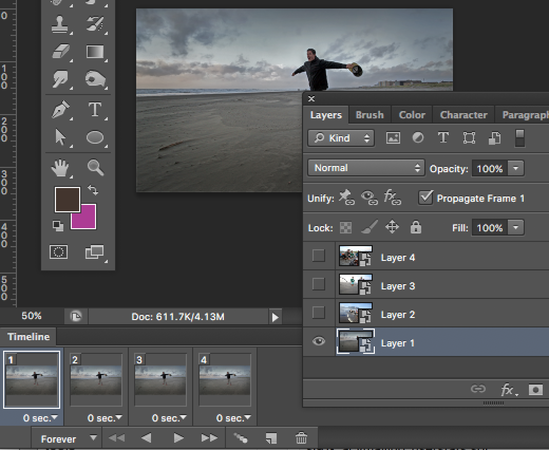Filter layers by pixel layers
Screen dimensions: 549x450
(393, 138)
